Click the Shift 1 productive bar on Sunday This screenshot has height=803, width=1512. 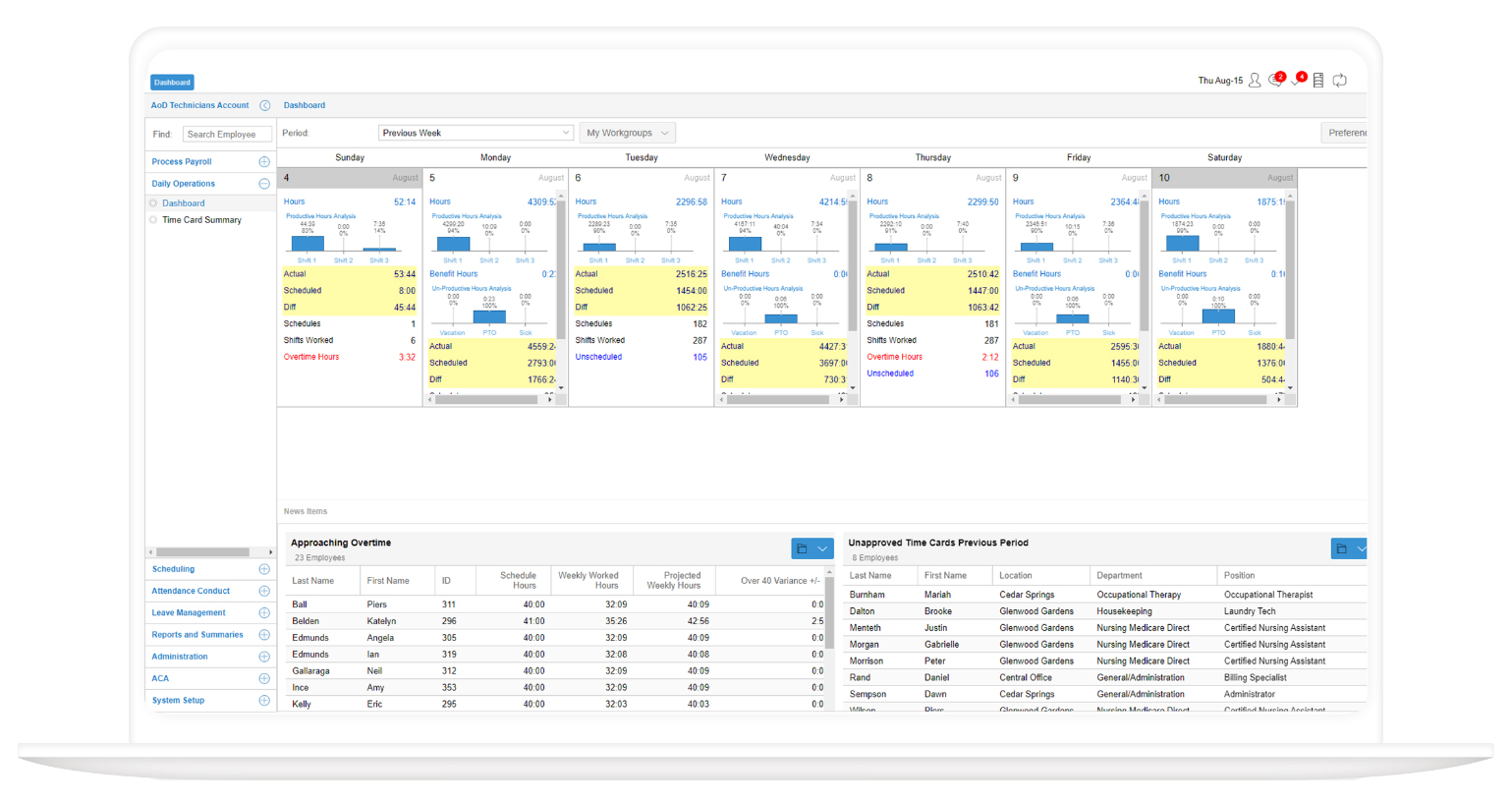coord(308,244)
